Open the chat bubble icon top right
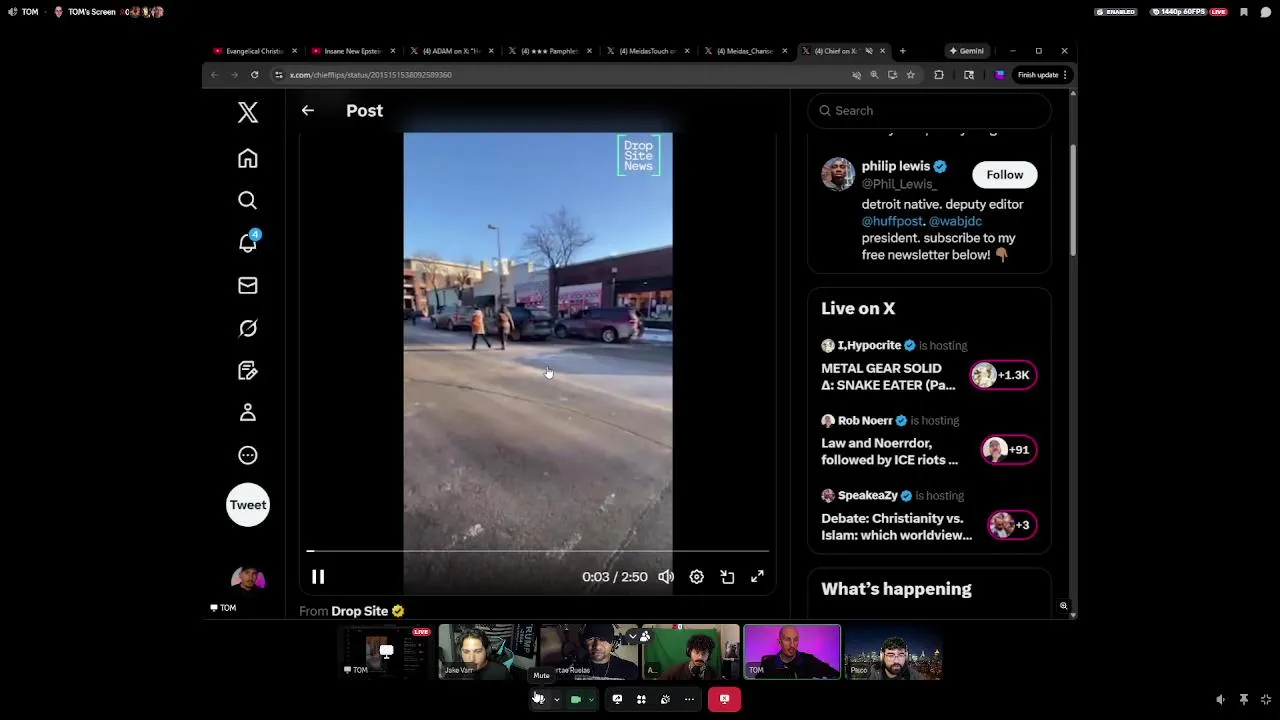The image size is (1280, 720). [1265, 12]
